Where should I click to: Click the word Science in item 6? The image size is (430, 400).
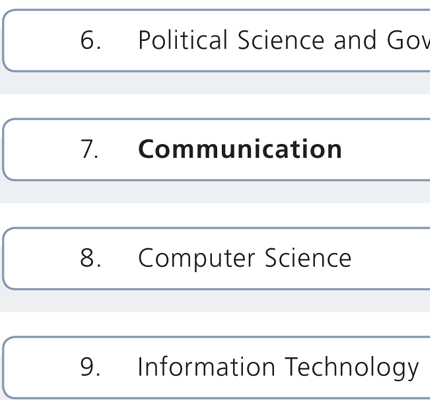[281, 40]
